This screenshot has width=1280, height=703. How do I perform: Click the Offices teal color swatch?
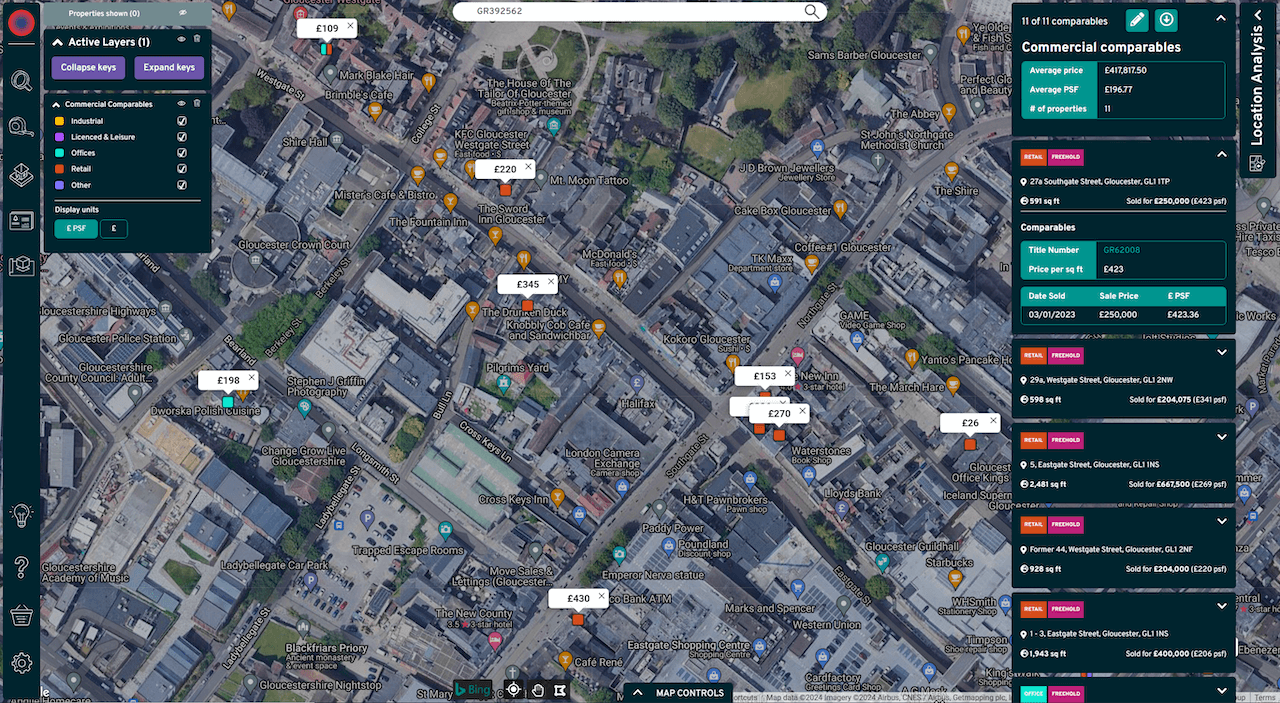[x=60, y=153]
